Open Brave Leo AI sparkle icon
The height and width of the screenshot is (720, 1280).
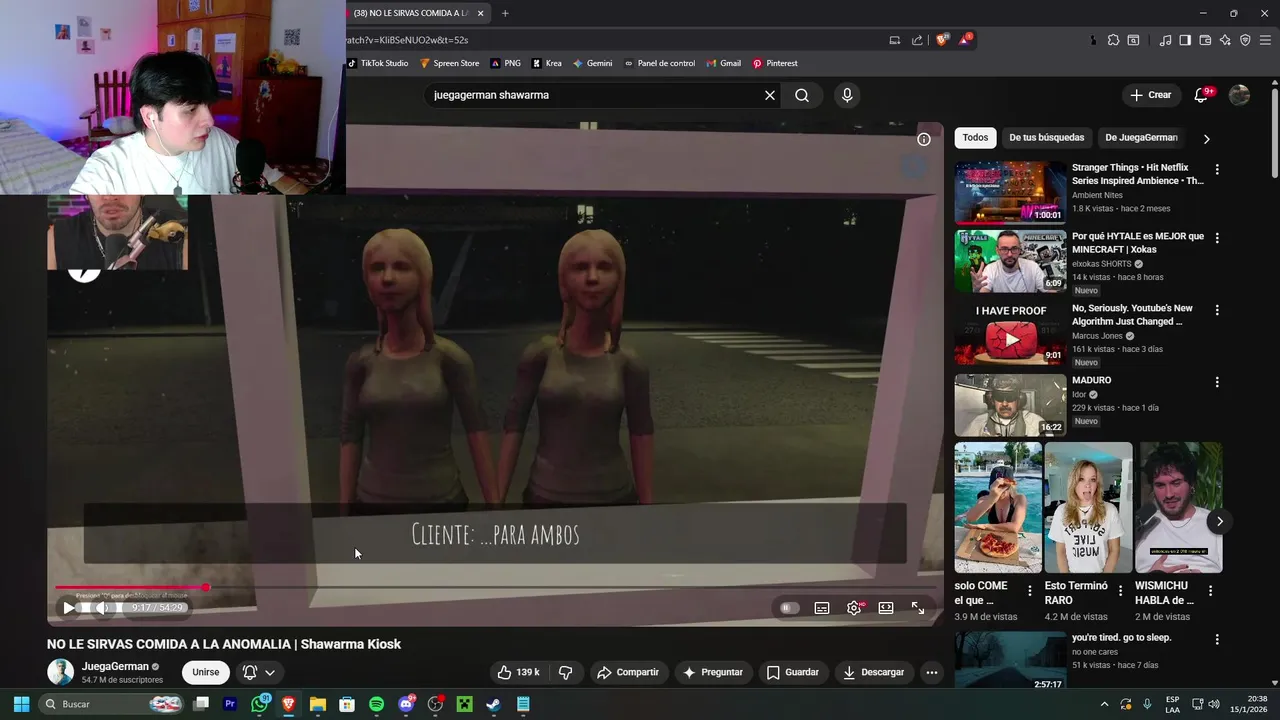(1225, 40)
